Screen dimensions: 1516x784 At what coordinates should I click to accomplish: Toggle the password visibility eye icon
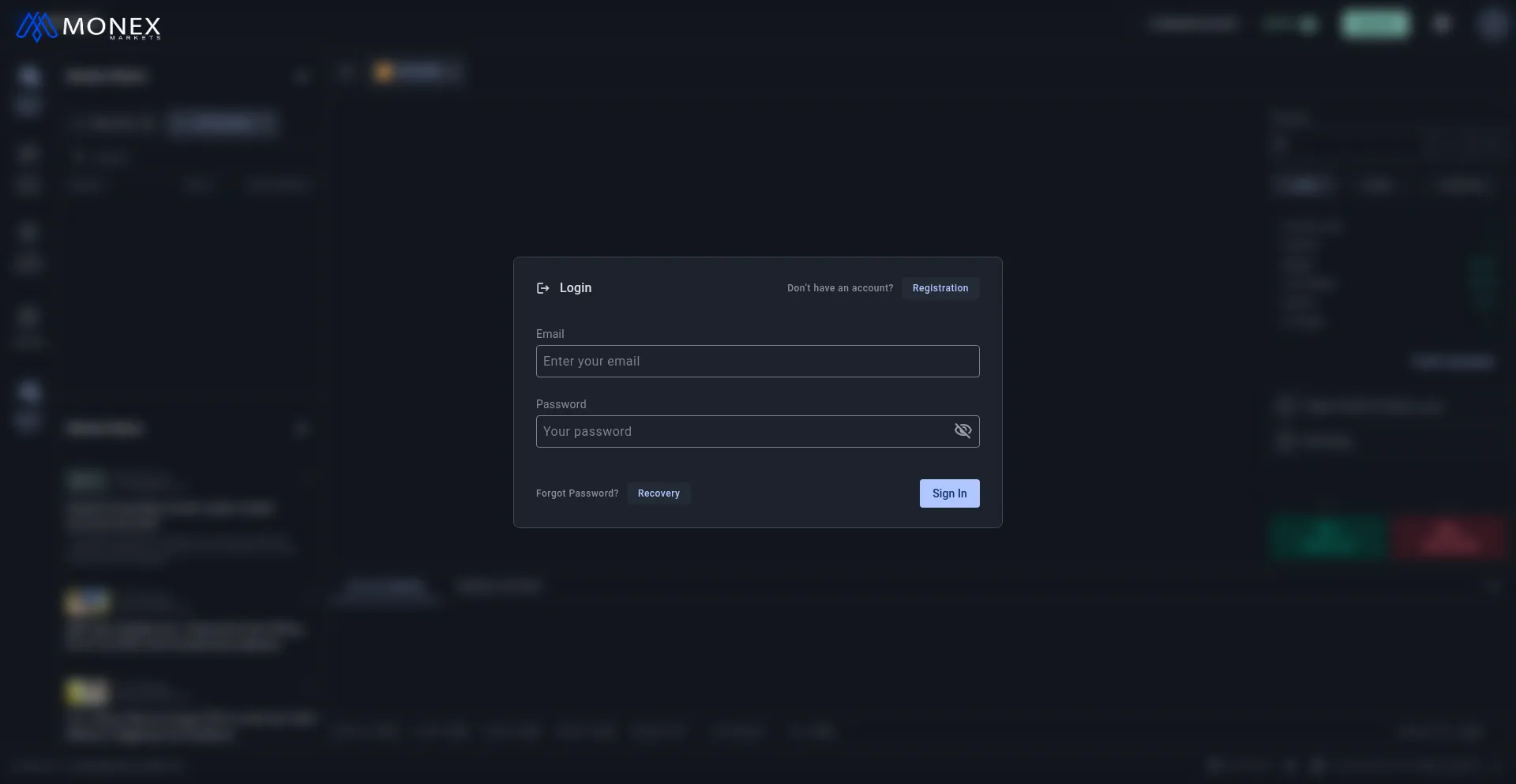[x=963, y=431]
